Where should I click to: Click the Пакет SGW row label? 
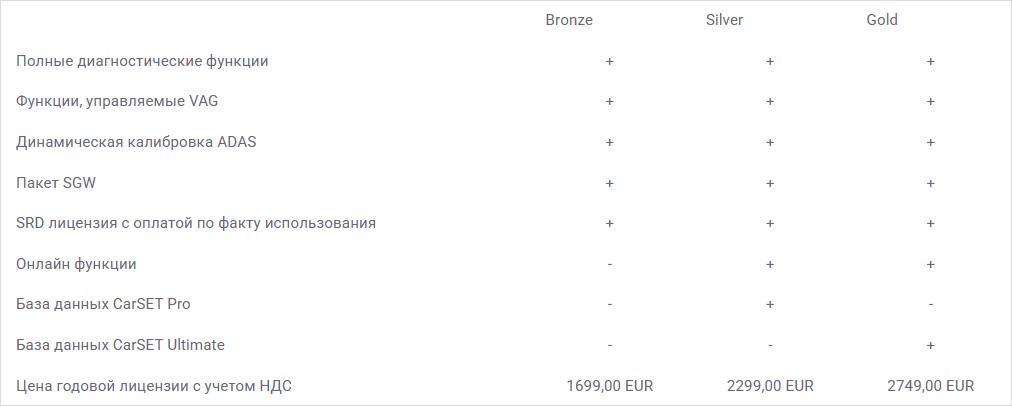click(56, 183)
